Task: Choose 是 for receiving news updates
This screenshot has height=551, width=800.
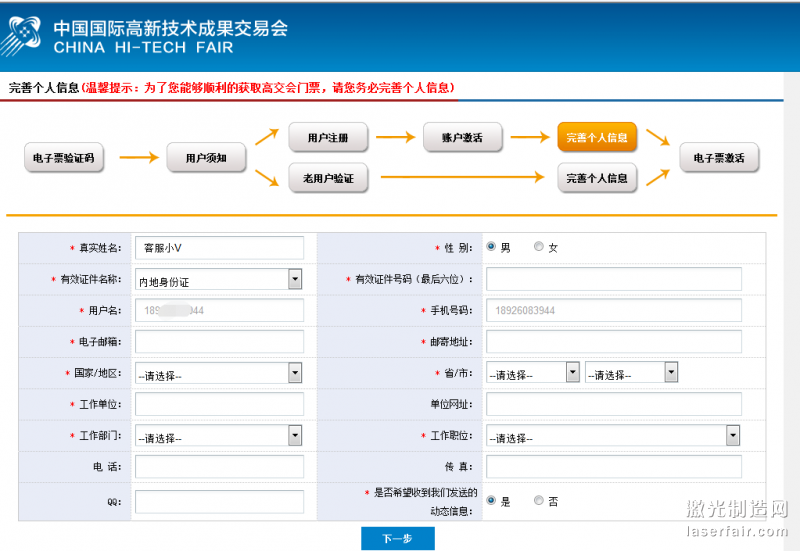Action: pyautogui.click(x=491, y=500)
